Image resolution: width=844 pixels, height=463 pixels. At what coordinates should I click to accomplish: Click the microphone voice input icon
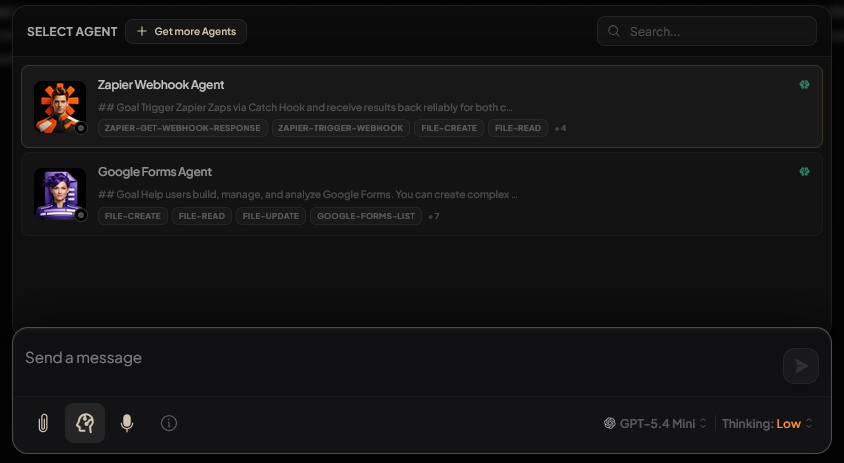[127, 423]
